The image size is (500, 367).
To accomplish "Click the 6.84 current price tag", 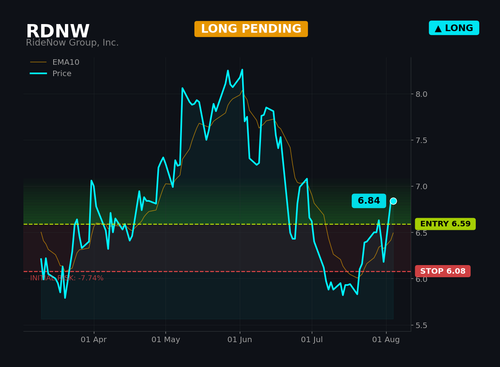I will click(x=369, y=201).
